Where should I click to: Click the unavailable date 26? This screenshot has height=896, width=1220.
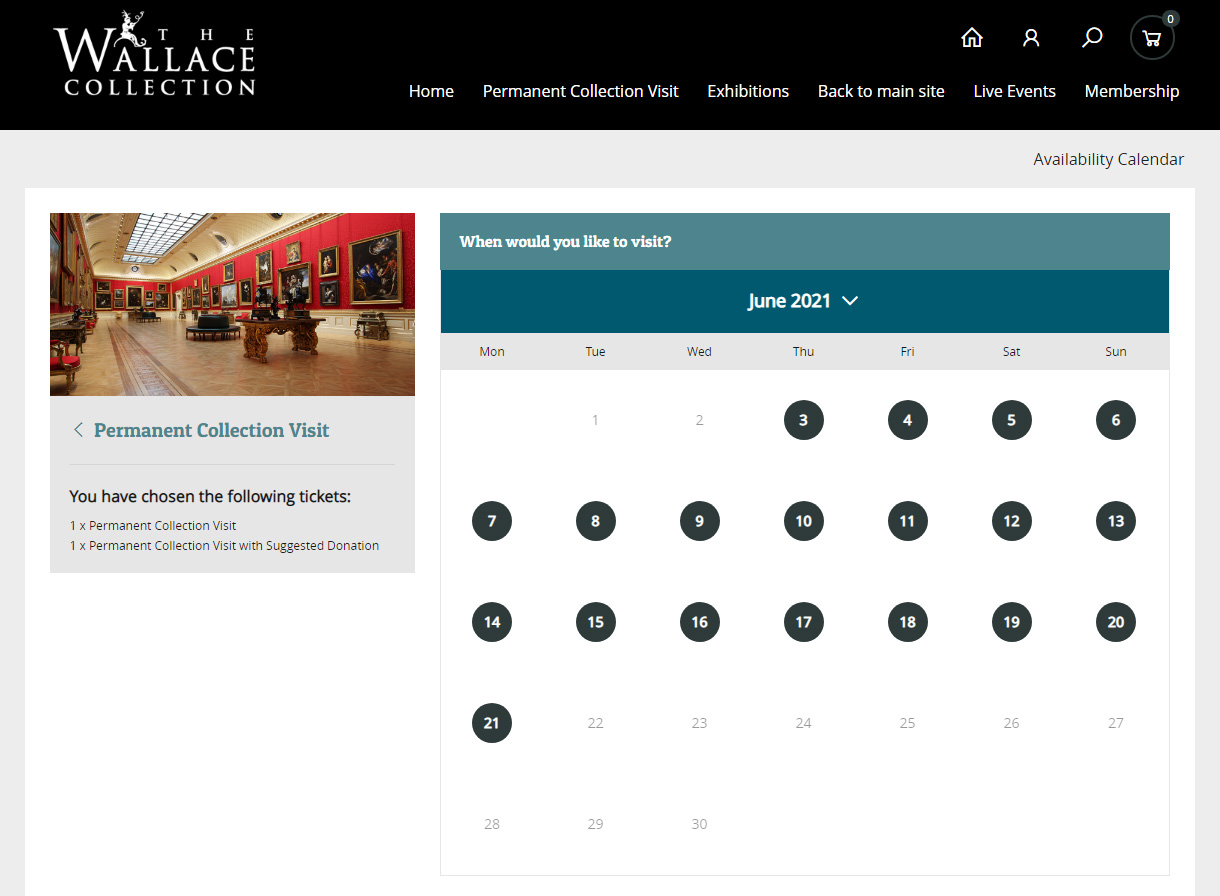1012,723
